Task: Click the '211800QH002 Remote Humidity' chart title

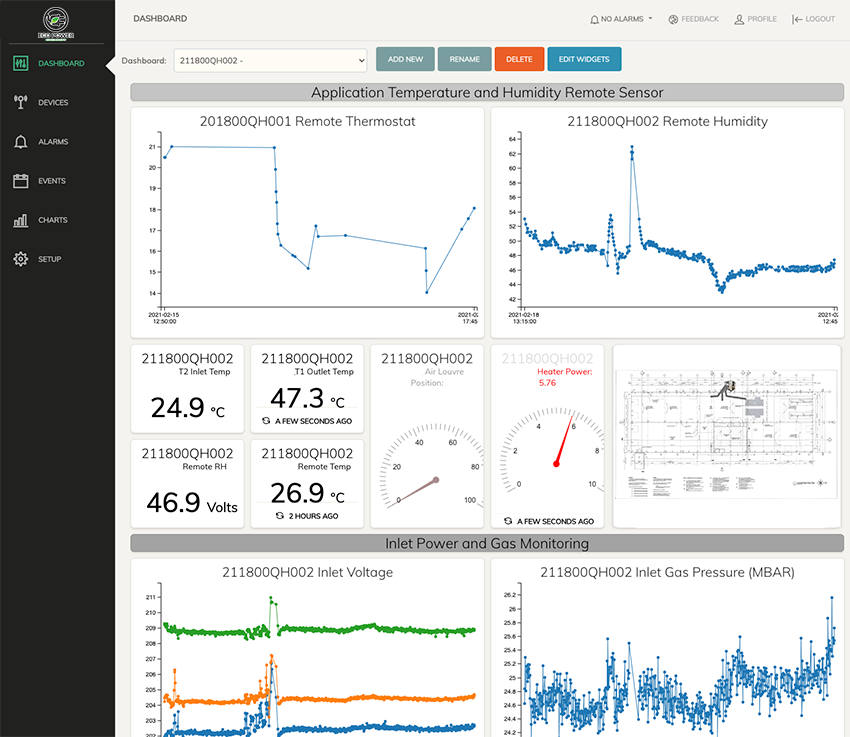Action: click(x=667, y=121)
